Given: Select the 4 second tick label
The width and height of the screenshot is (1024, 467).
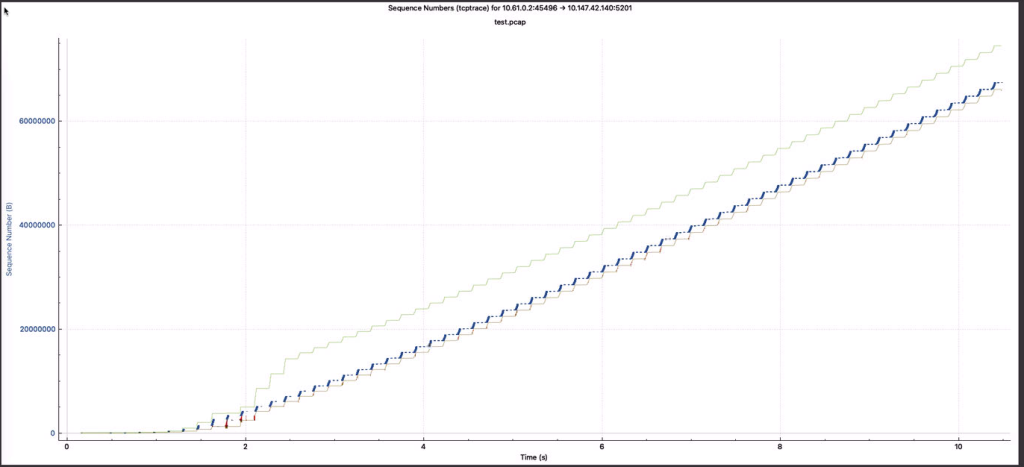Looking at the screenshot, I should (423, 444).
